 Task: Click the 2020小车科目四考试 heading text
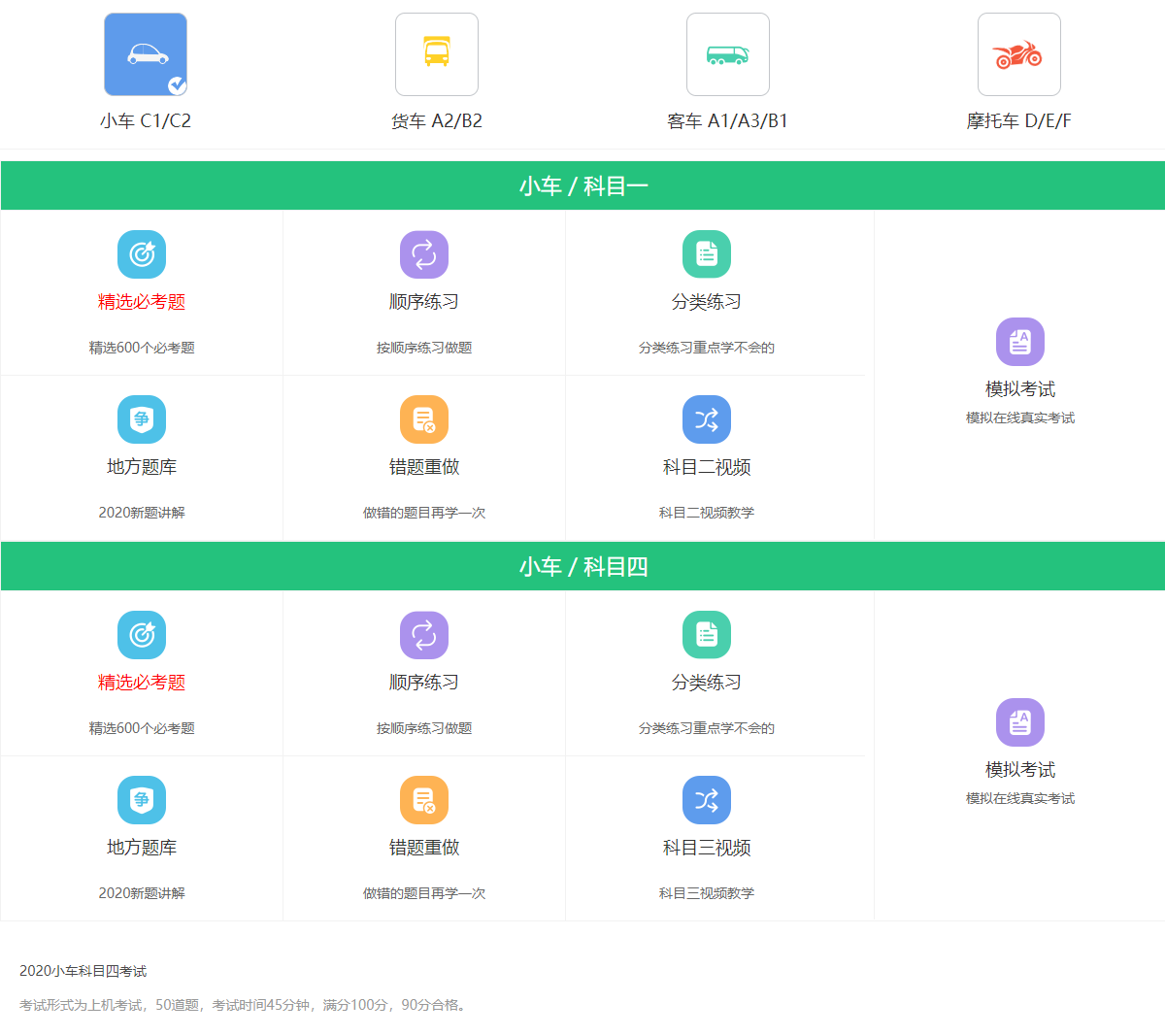click(83, 971)
